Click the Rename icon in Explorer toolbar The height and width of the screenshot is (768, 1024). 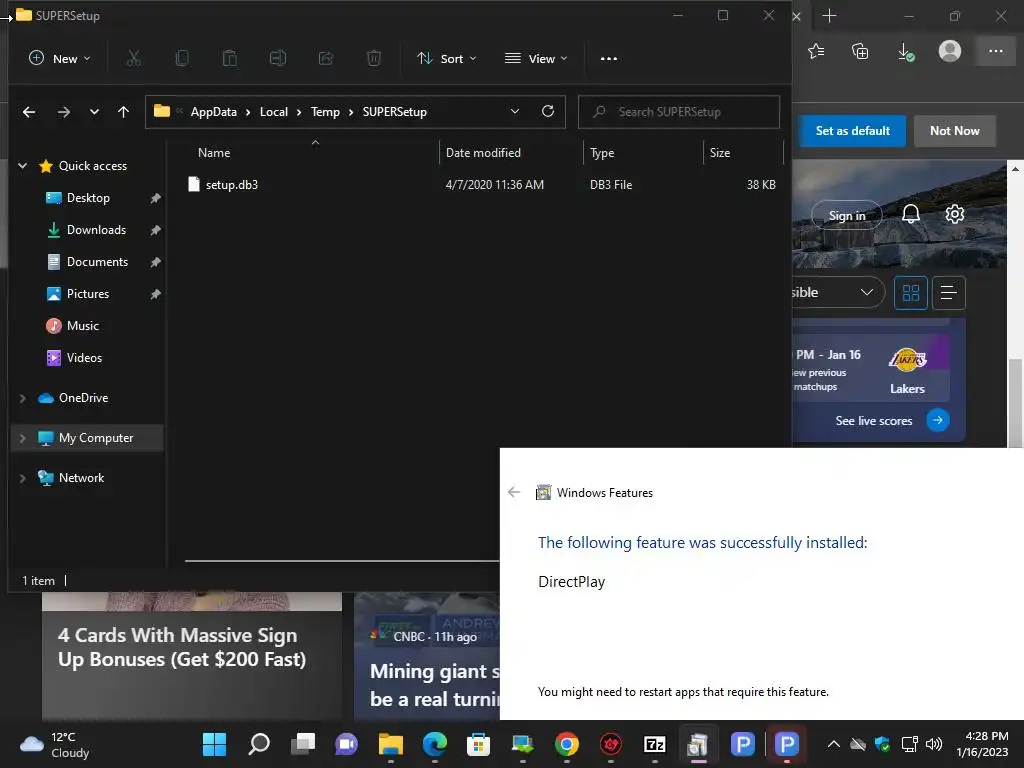(x=278, y=59)
